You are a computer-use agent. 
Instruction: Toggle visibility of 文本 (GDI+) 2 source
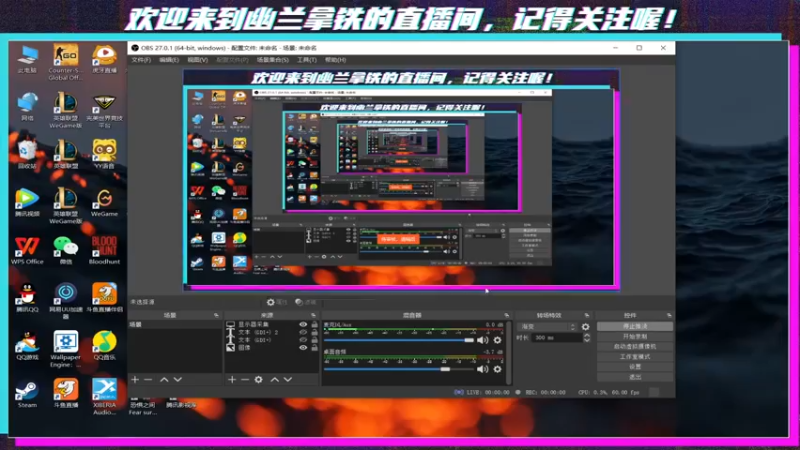point(303,332)
